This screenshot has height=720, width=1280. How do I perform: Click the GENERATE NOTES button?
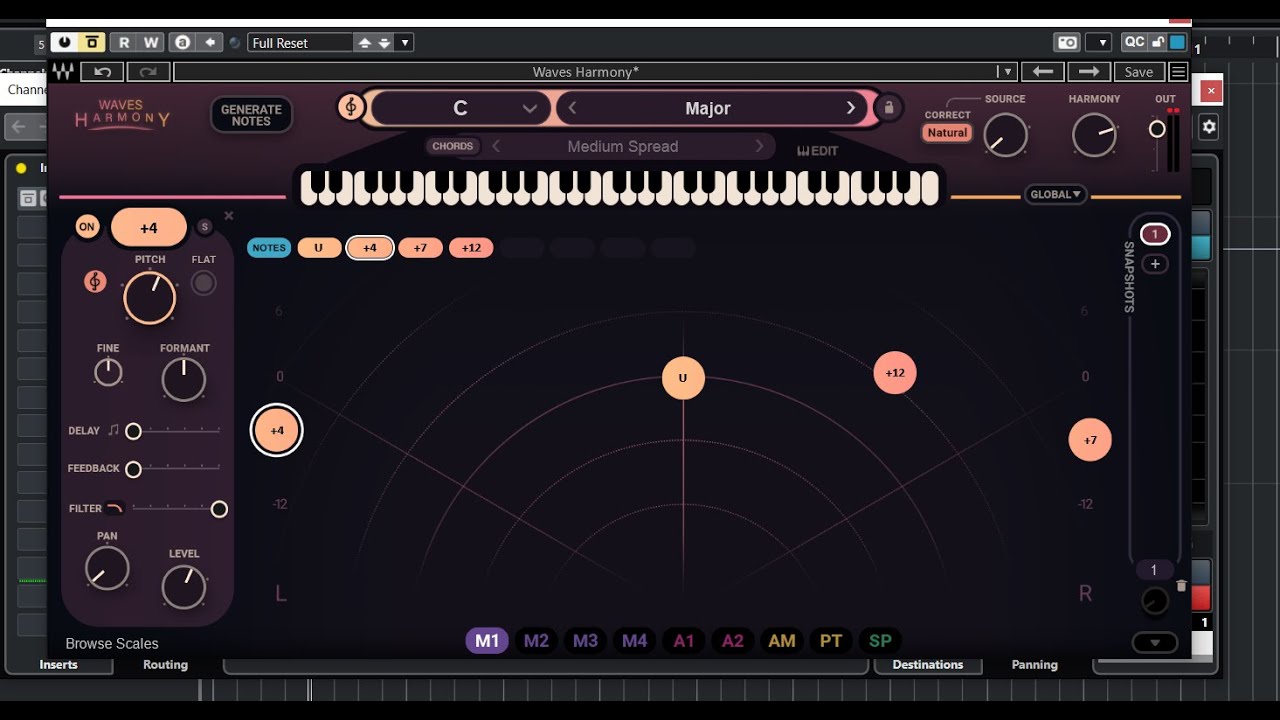pyautogui.click(x=251, y=115)
